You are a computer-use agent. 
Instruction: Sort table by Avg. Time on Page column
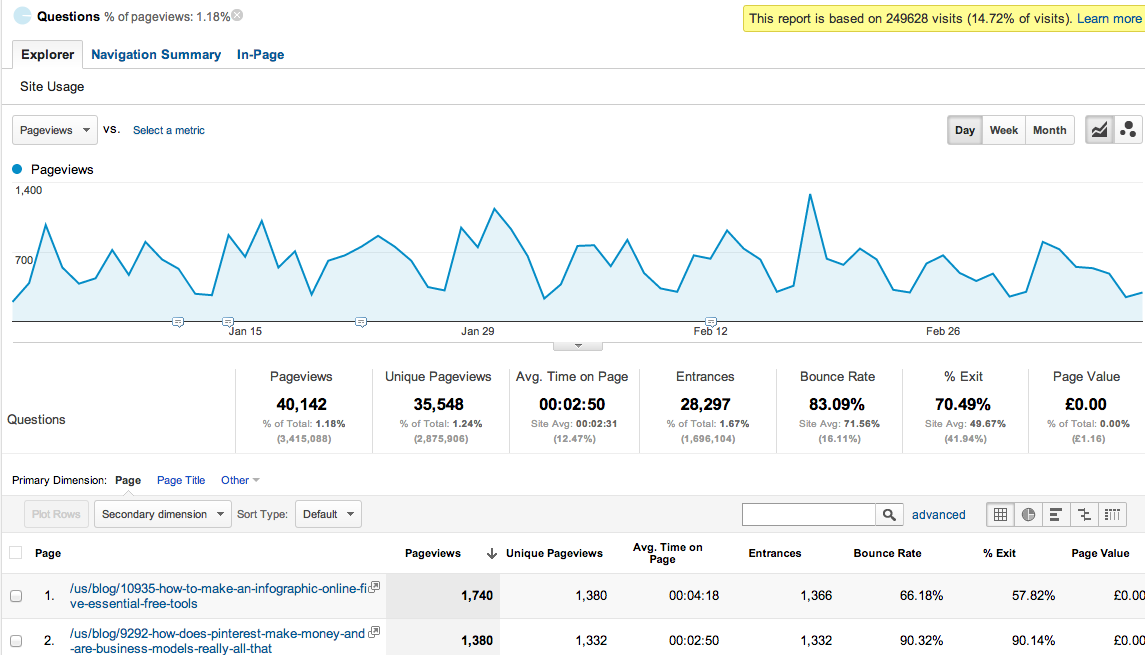pos(667,553)
